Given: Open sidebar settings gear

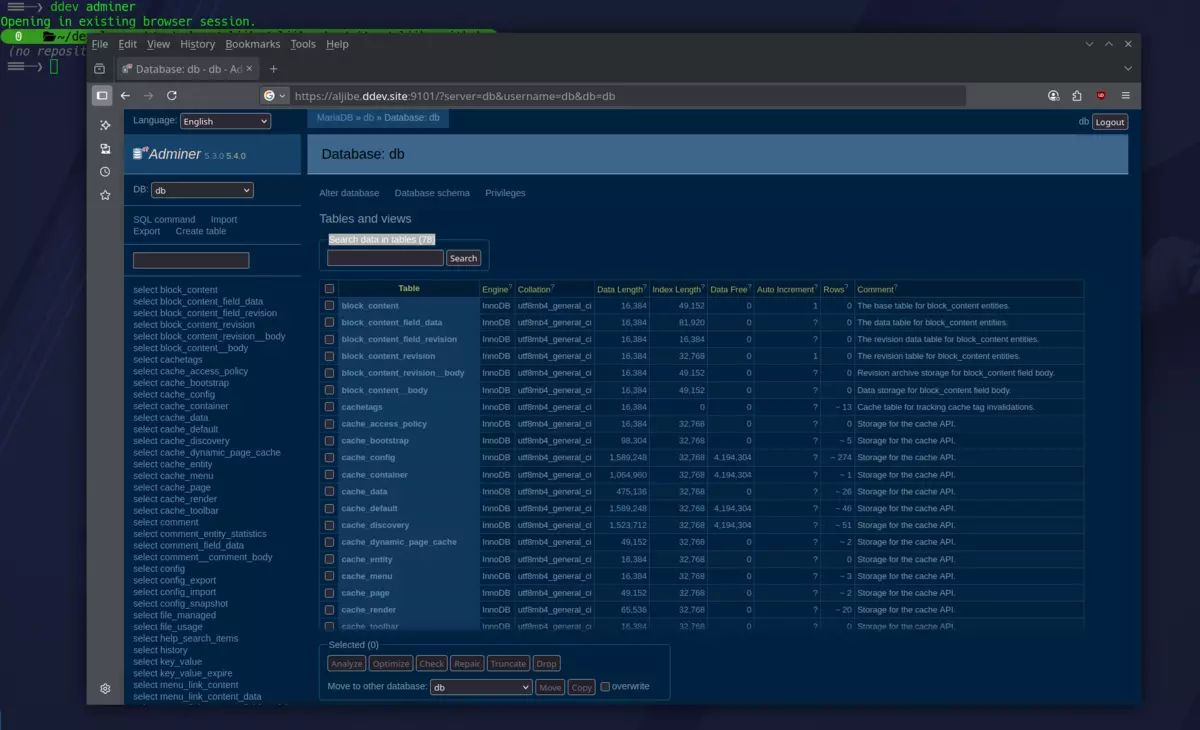Looking at the screenshot, I should [x=105, y=688].
